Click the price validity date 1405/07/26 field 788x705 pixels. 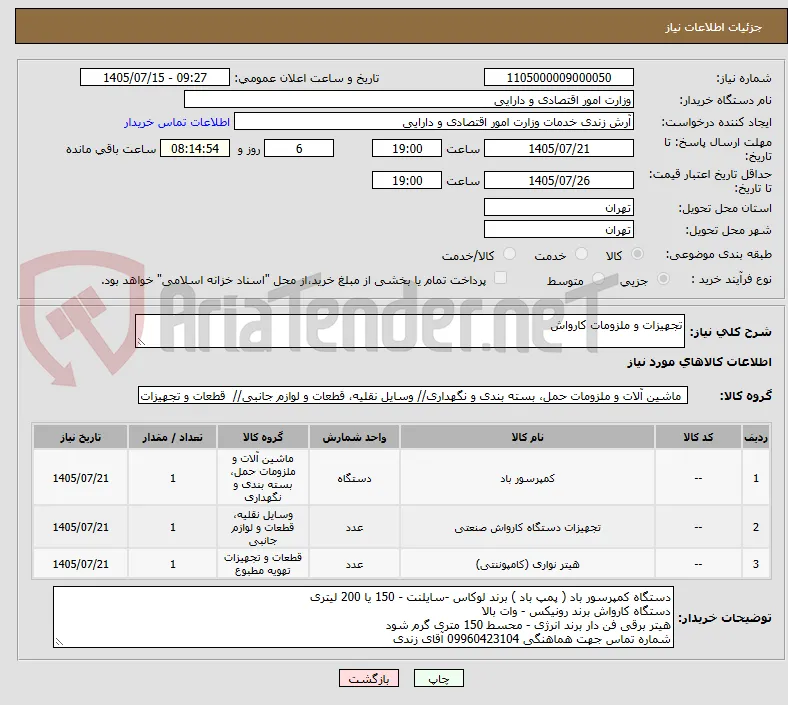tap(558, 180)
